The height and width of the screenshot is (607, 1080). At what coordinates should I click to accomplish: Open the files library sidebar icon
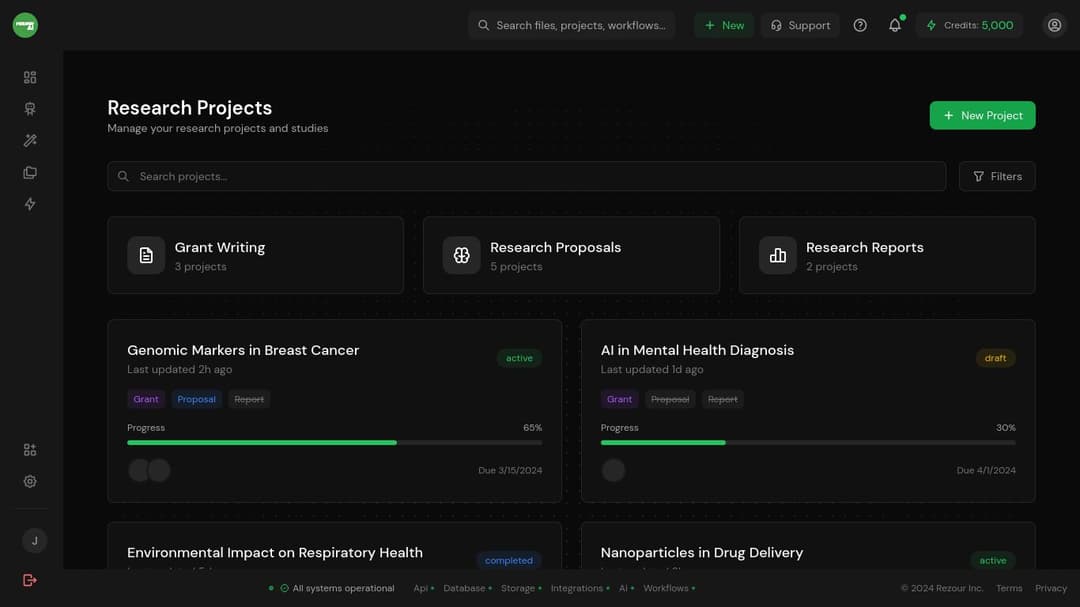pos(30,172)
